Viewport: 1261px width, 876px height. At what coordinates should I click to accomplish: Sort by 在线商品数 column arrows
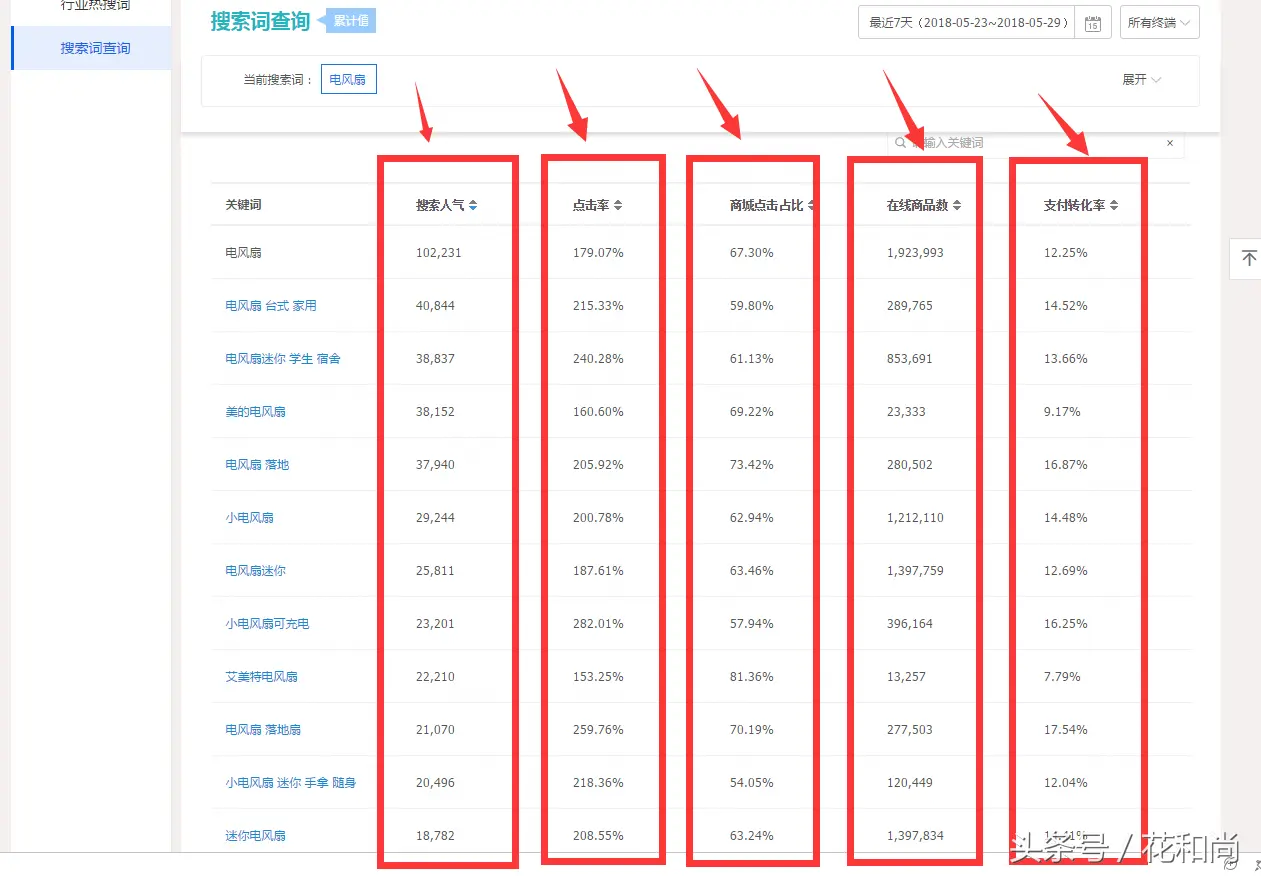pyautogui.click(x=957, y=205)
